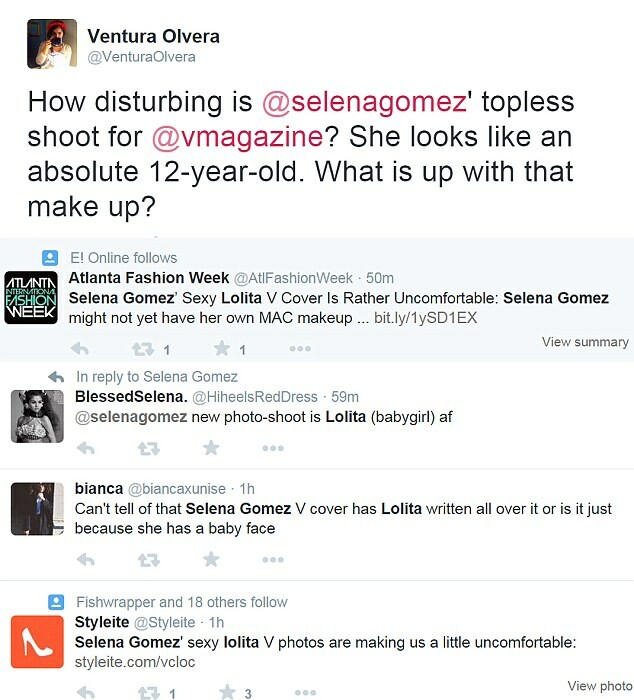
Task: Open more options on Atlanta Fashion Week tweet
Action: [300, 349]
